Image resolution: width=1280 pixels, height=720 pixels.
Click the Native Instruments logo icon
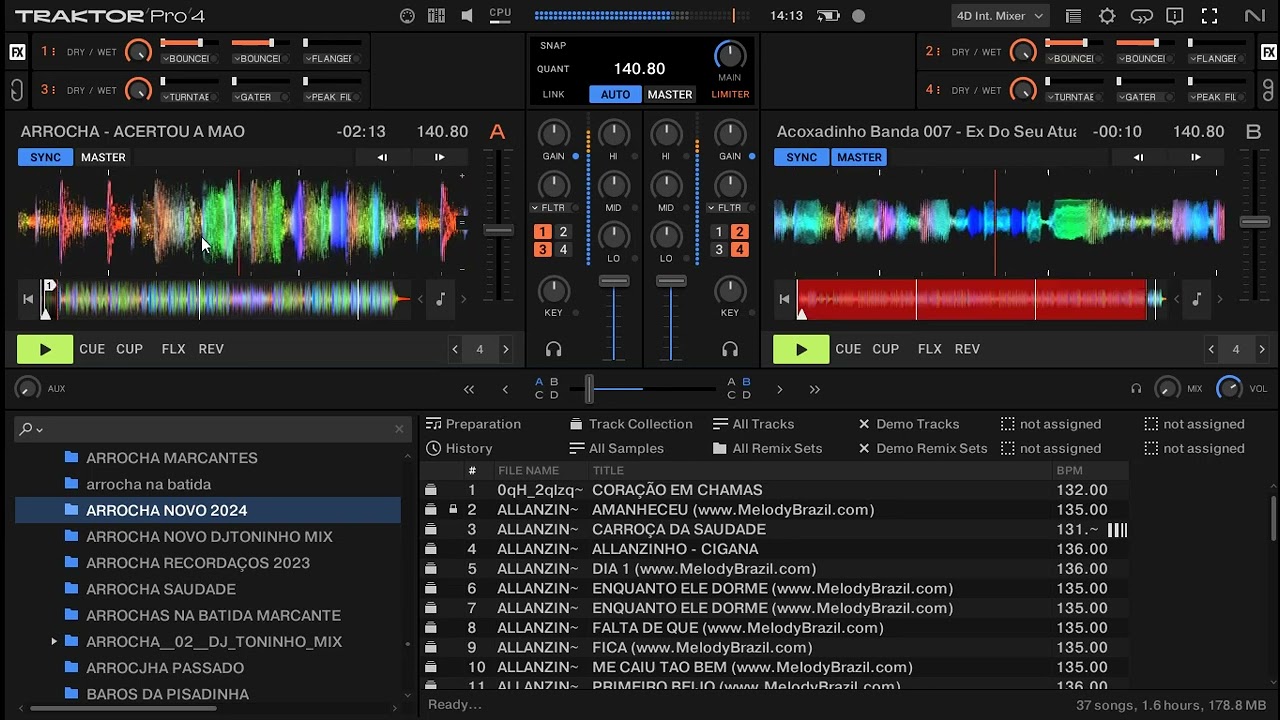click(1254, 16)
